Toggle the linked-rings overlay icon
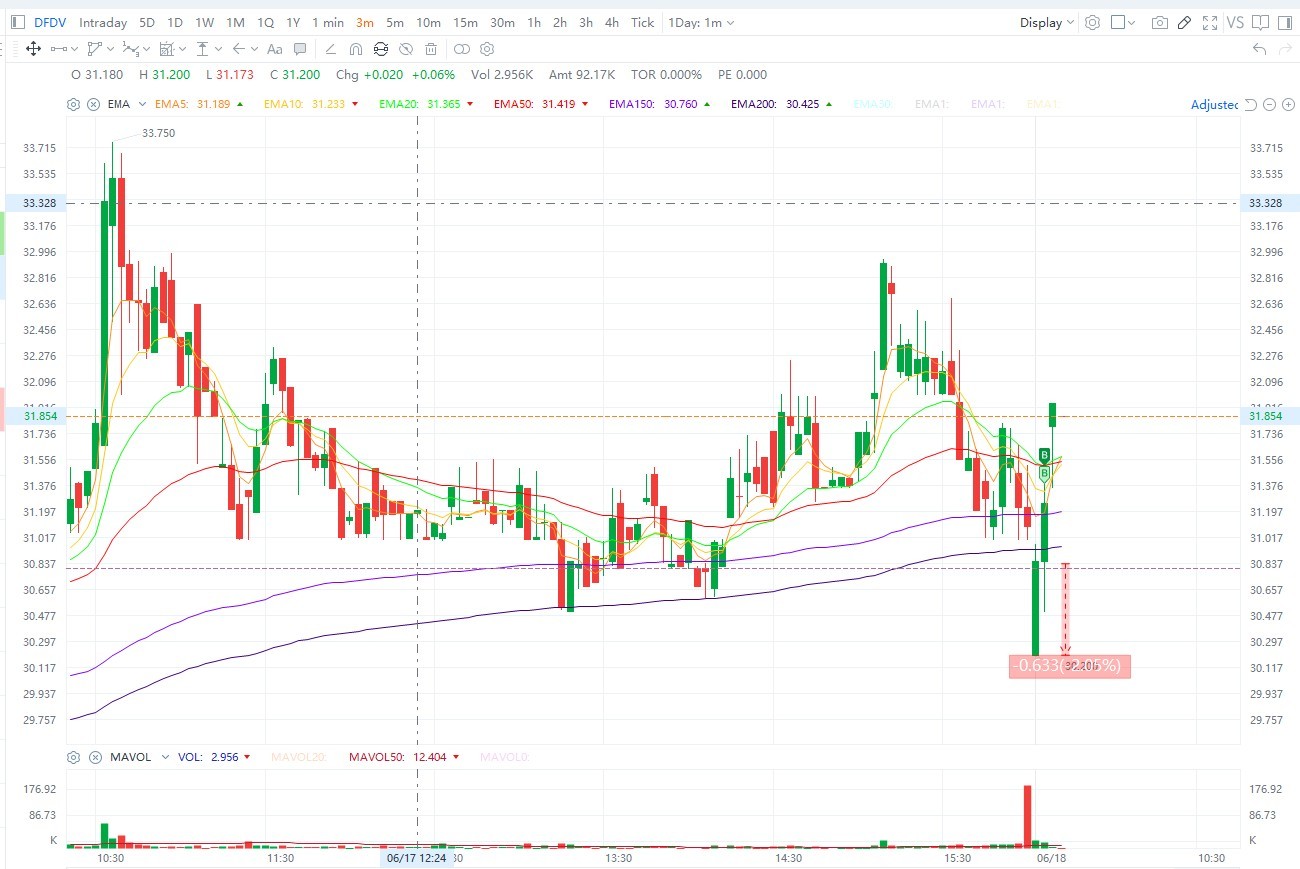The width and height of the screenshot is (1300, 869). 461,48
